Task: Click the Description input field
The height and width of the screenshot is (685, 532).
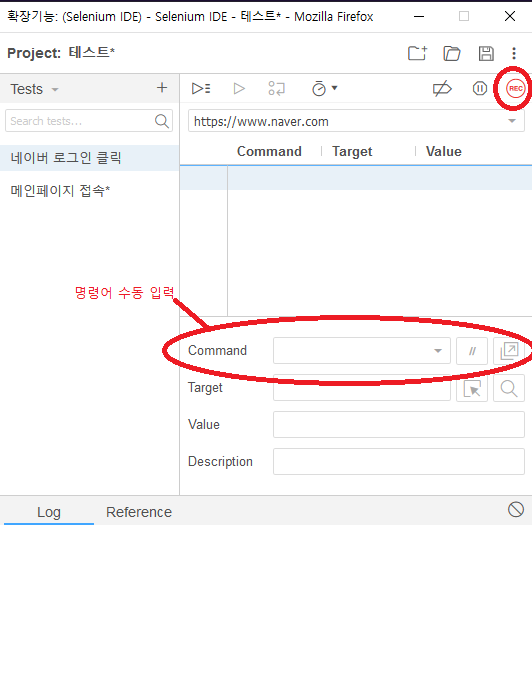Action: pyautogui.click(x=399, y=462)
